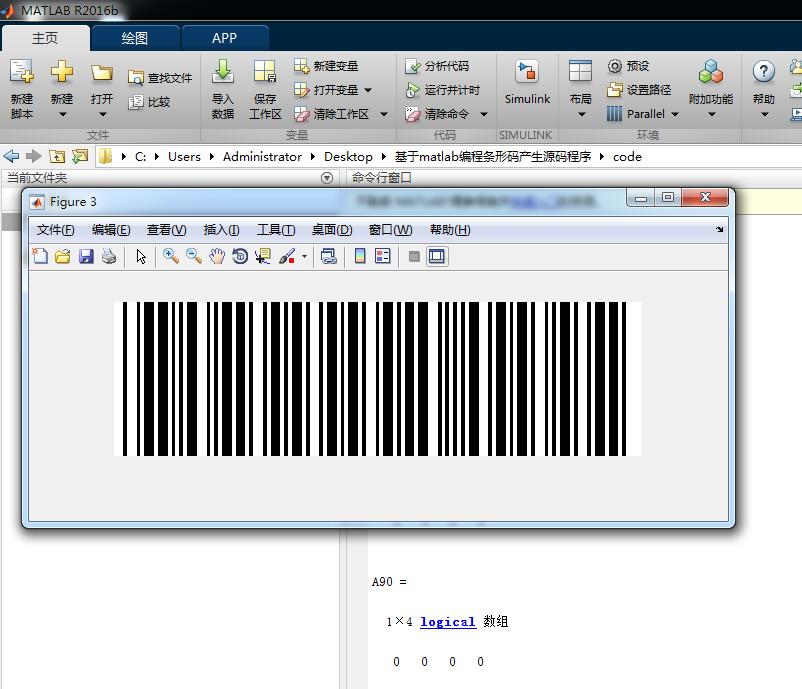Image resolution: width=802 pixels, height=689 pixels.
Task: Click Forward arrow in address bar
Action: 33,156
